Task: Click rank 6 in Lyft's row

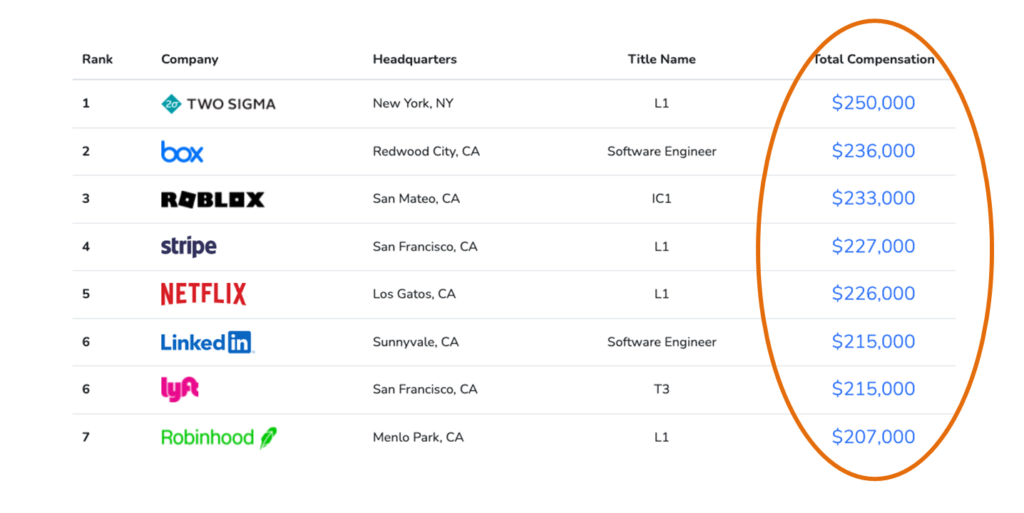Action: pyautogui.click(x=86, y=389)
